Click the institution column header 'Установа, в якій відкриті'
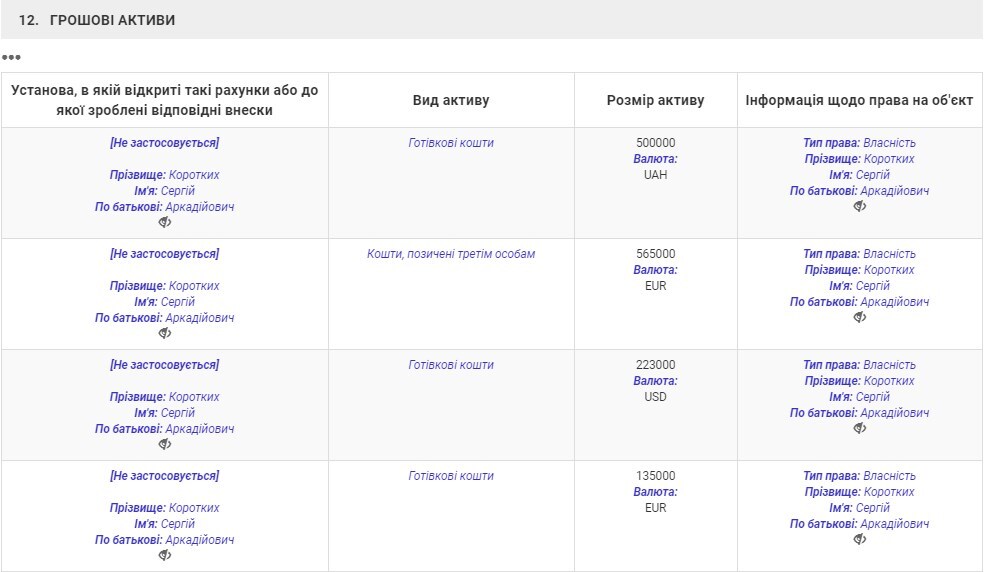The width and height of the screenshot is (987, 572). (x=165, y=100)
